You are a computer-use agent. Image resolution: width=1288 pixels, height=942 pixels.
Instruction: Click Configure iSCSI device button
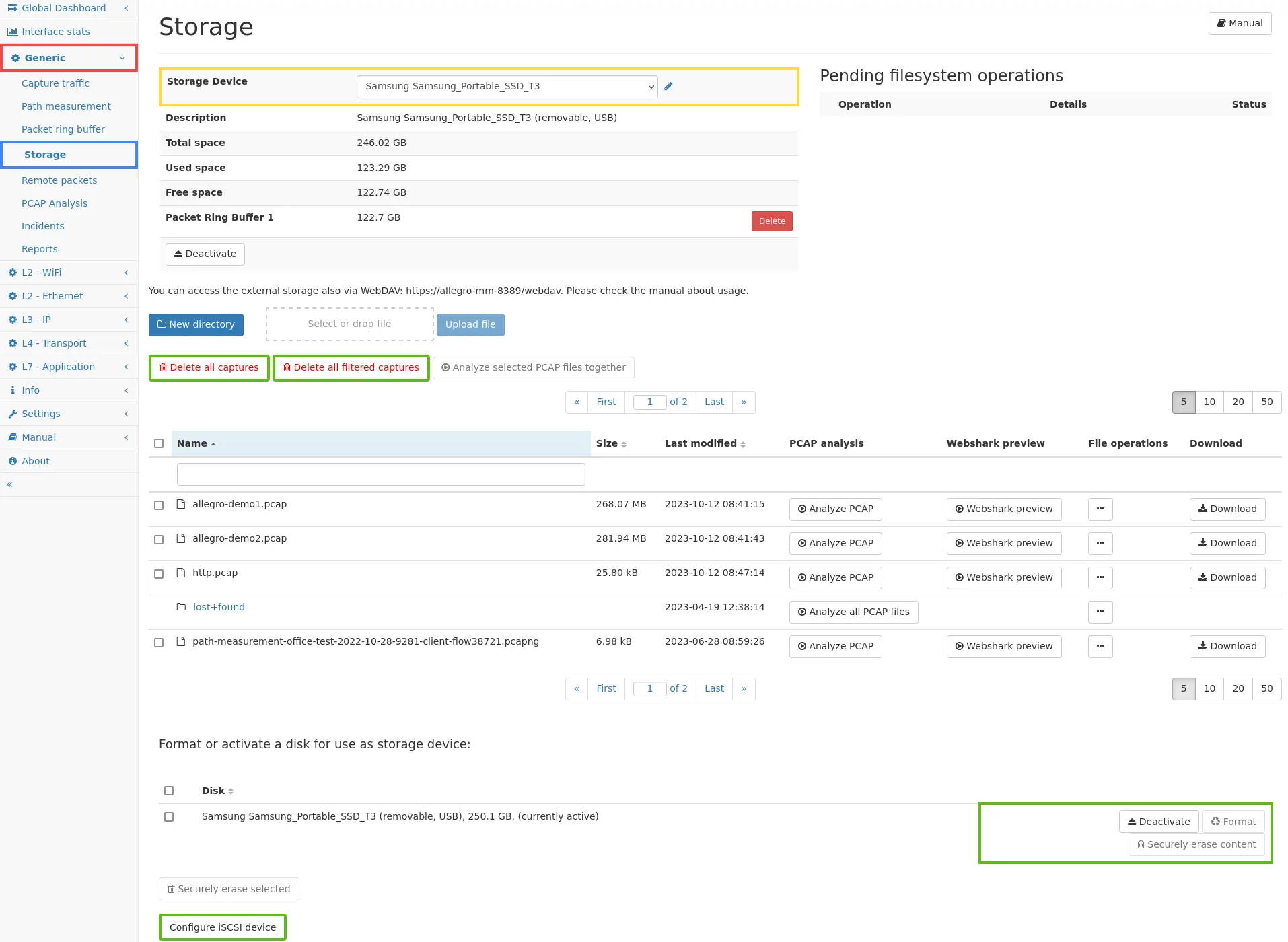[x=223, y=927]
